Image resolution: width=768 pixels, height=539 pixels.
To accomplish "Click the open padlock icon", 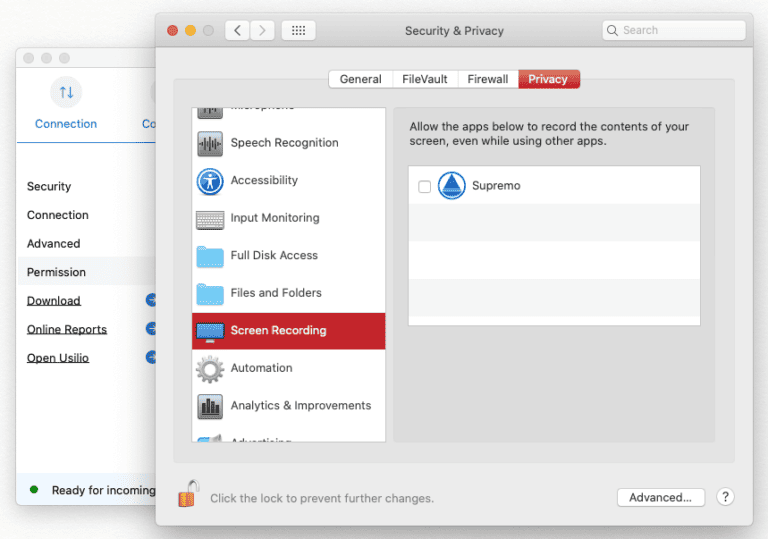I will (x=189, y=493).
